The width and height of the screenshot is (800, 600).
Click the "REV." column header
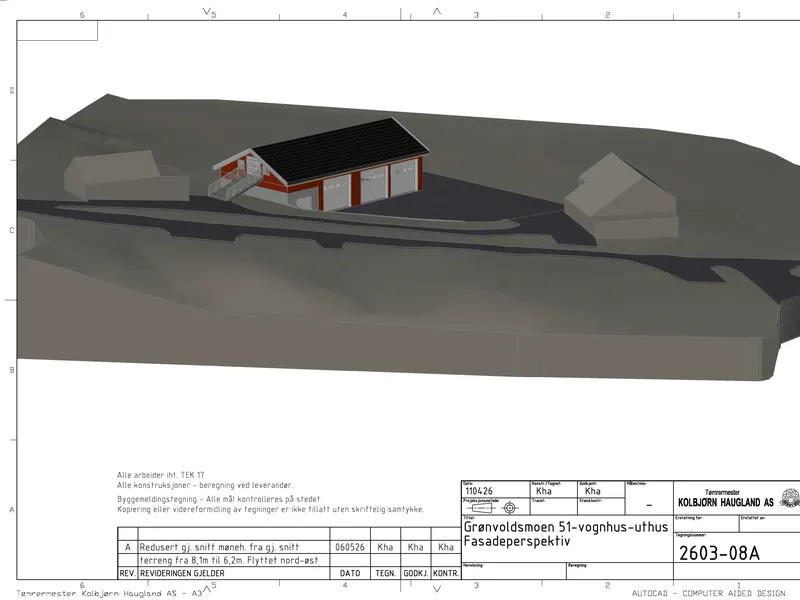click(x=127, y=573)
